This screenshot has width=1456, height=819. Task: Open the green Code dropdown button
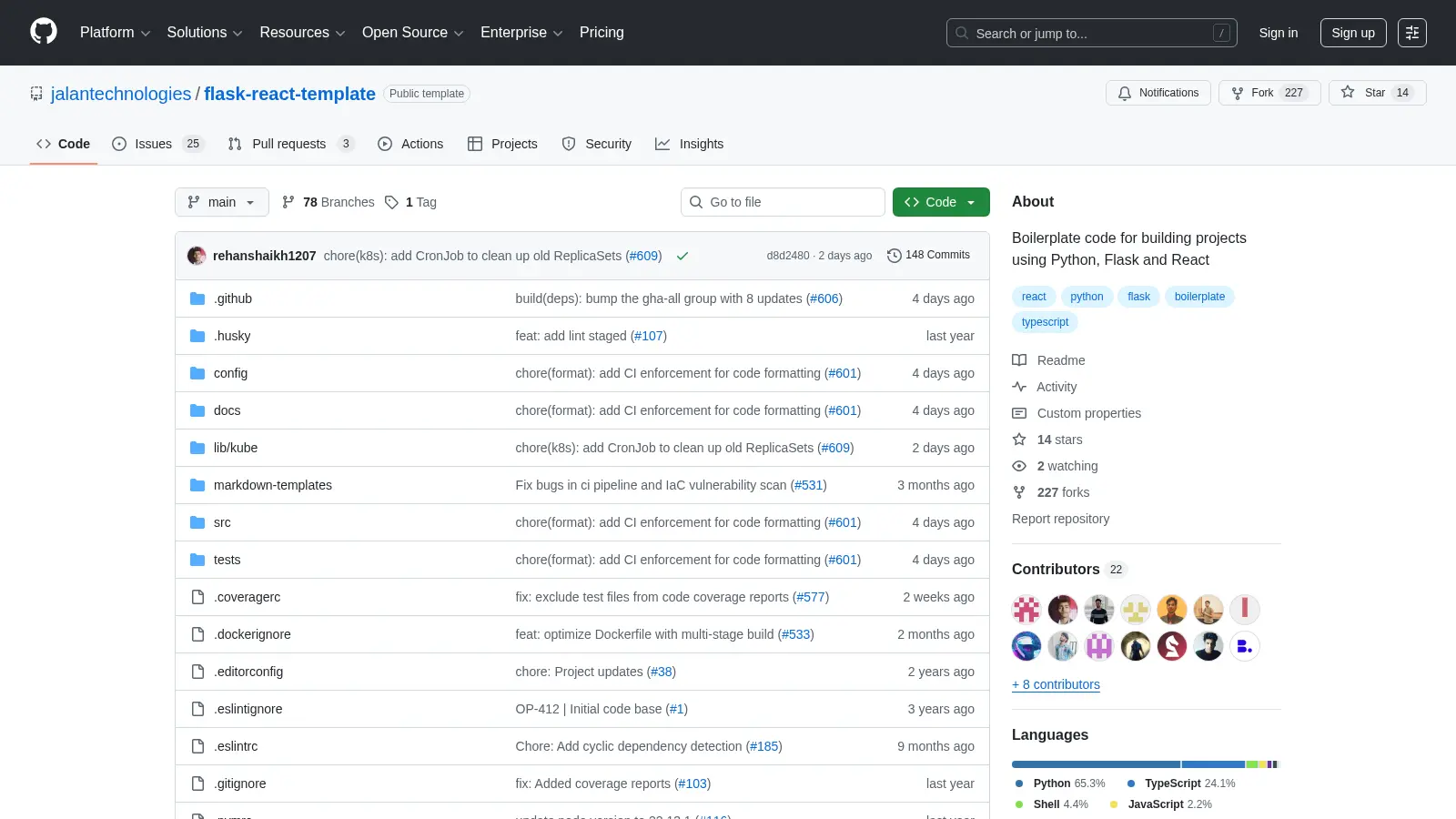click(941, 202)
